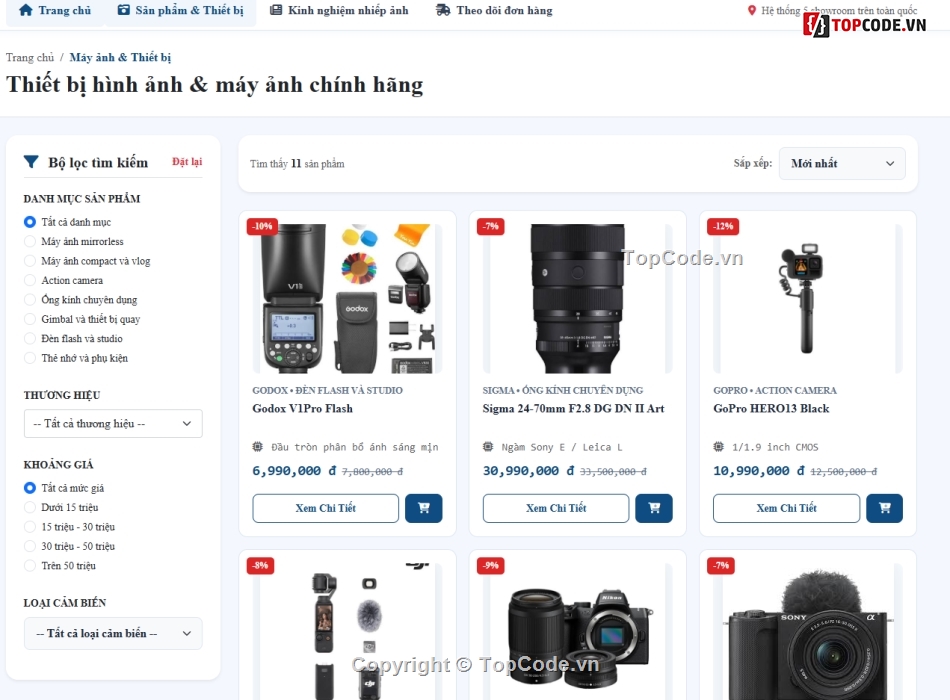Click the -9% discount badge
Viewport: 950px width, 700px height.
491,565
